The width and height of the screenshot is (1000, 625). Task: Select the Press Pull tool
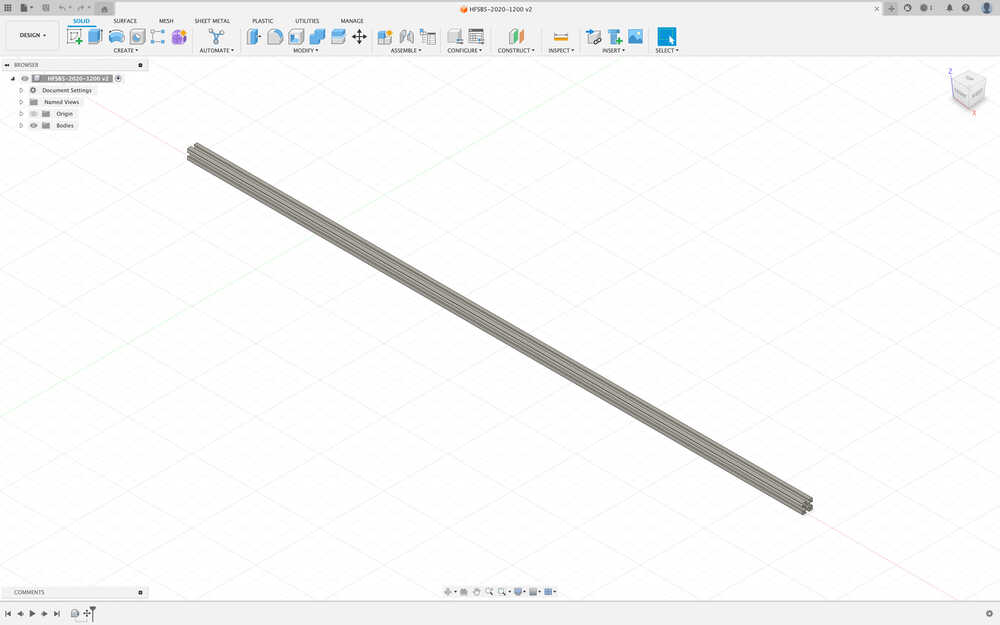pos(254,36)
